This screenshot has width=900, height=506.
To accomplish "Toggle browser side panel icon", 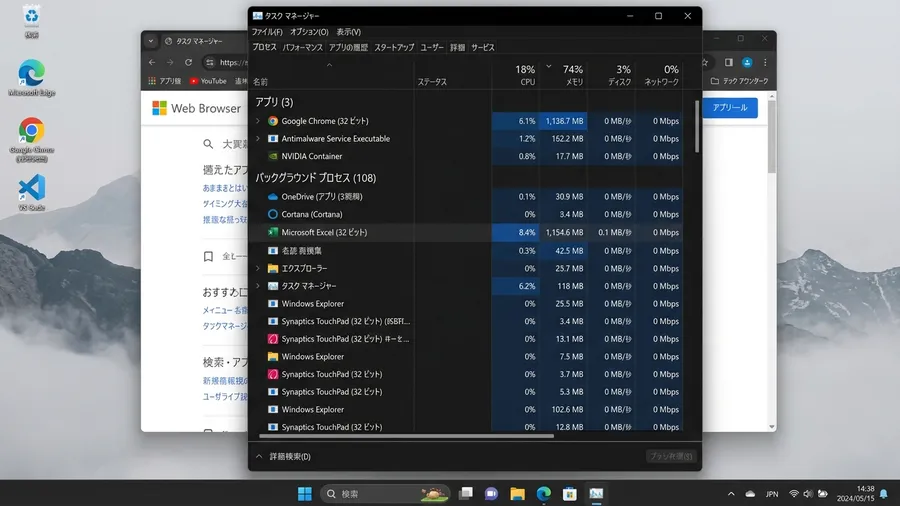I will 728,63.
